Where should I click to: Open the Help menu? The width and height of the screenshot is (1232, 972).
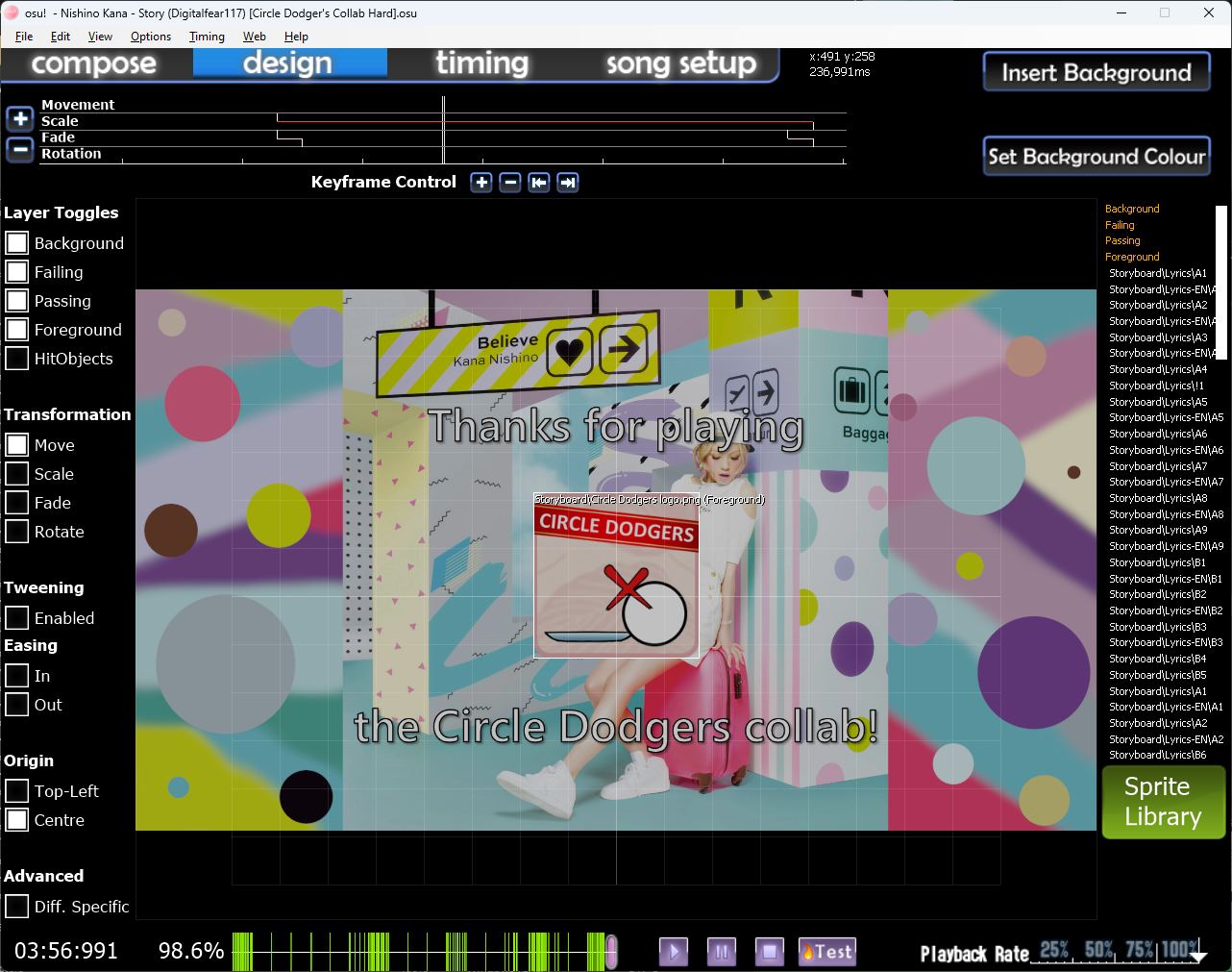point(296,37)
